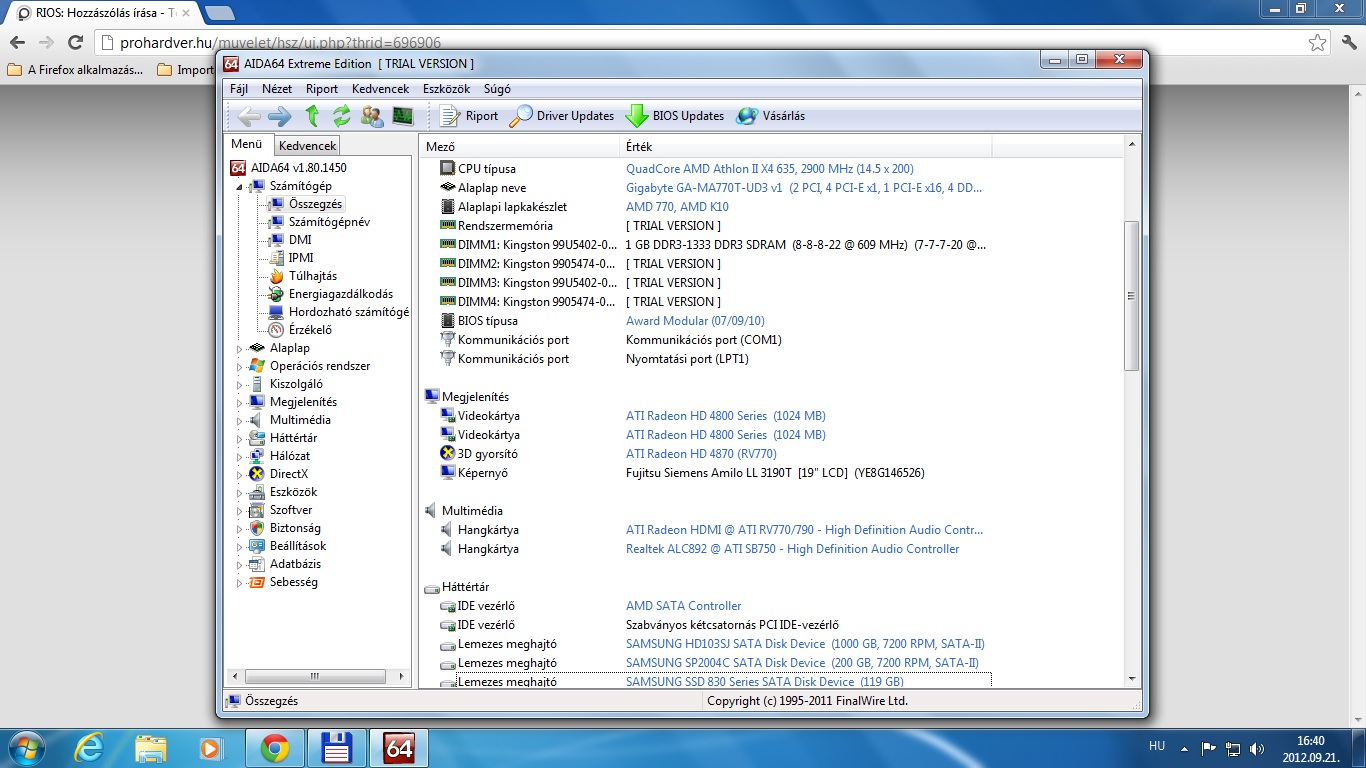Select Túlhajtás flame tree item

point(312,276)
